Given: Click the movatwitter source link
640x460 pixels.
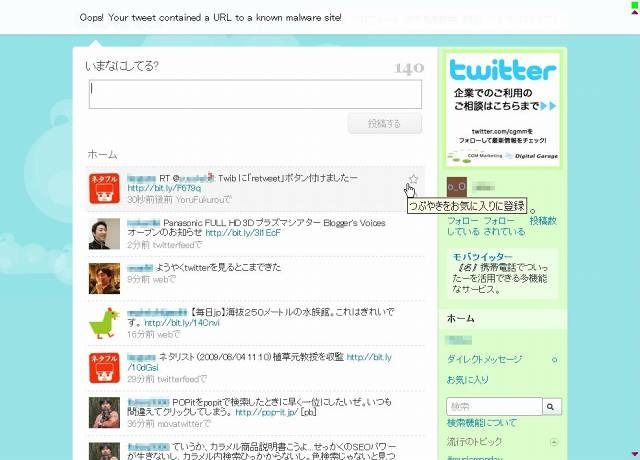Looking at the screenshot, I should (x=179, y=424).
